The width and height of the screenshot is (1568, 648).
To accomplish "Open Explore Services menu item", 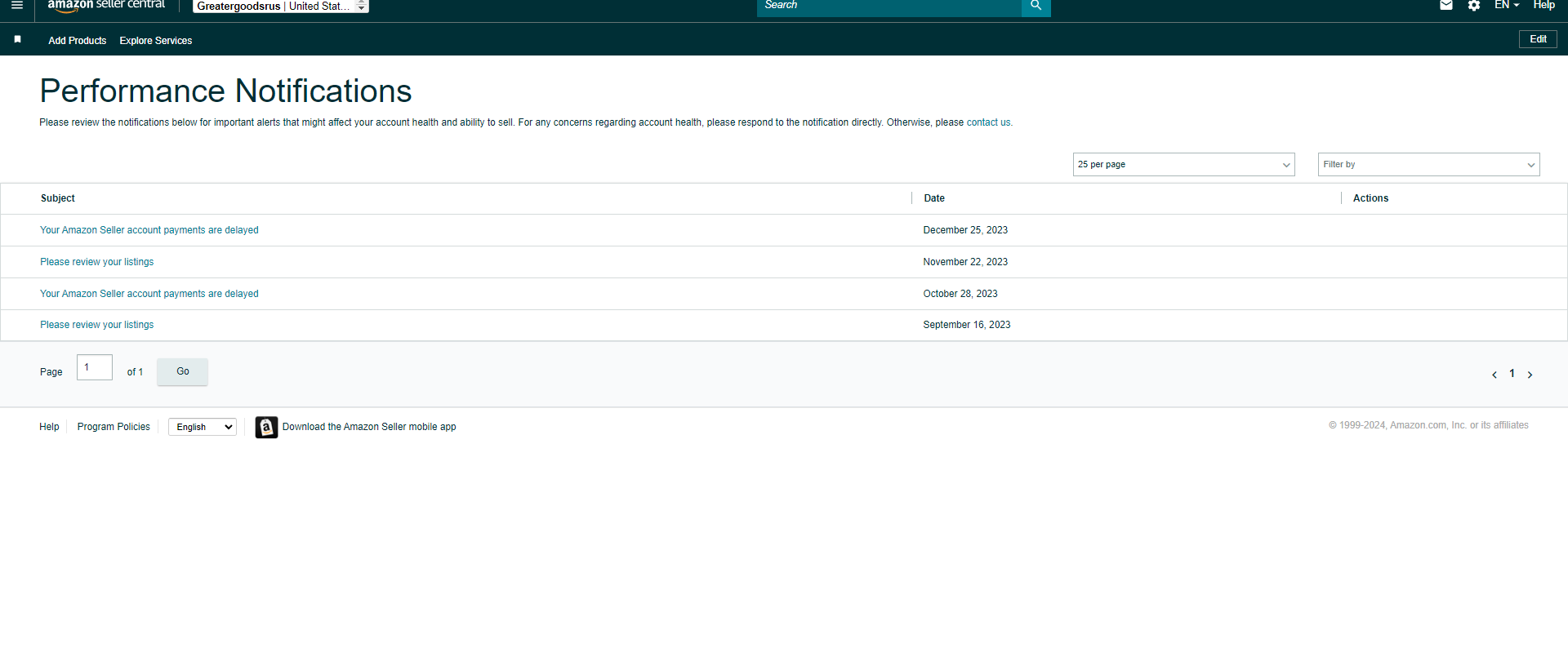I will [x=156, y=41].
